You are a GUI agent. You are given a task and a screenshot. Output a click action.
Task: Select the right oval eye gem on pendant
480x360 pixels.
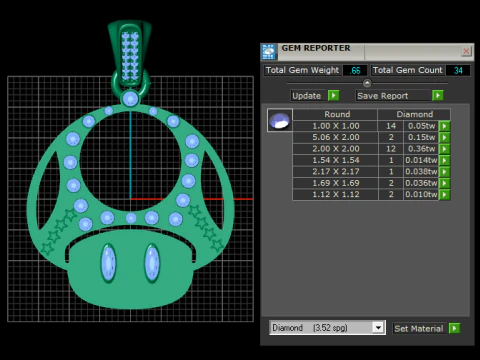point(152,263)
